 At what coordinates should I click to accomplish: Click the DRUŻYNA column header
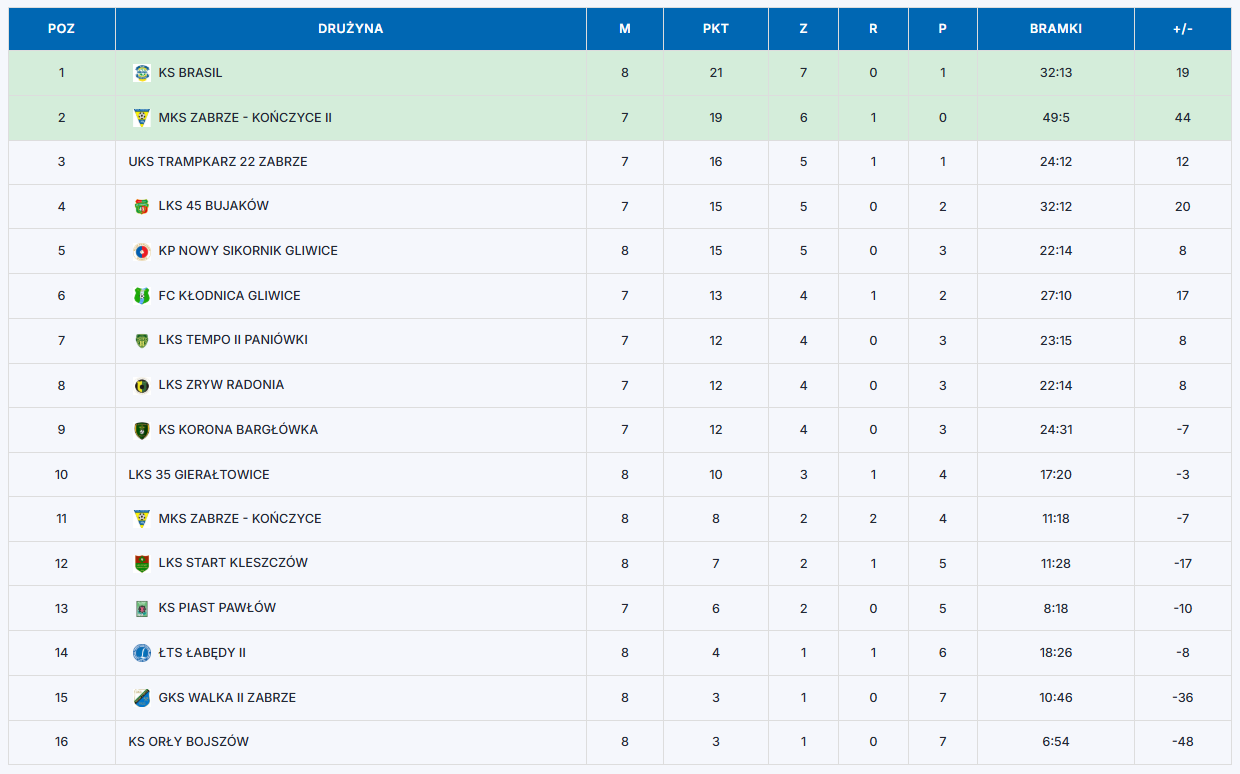[351, 29]
